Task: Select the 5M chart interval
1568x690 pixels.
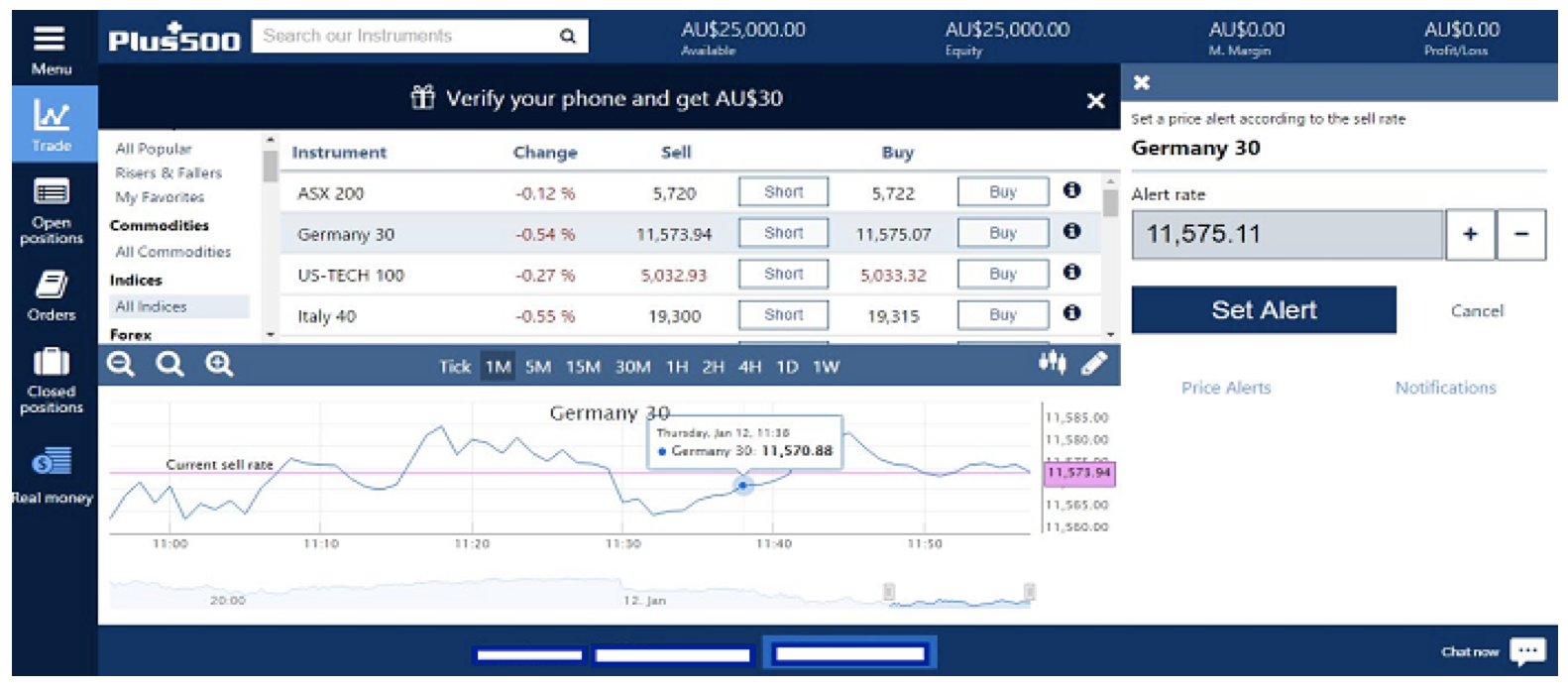Action: pos(538,367)
